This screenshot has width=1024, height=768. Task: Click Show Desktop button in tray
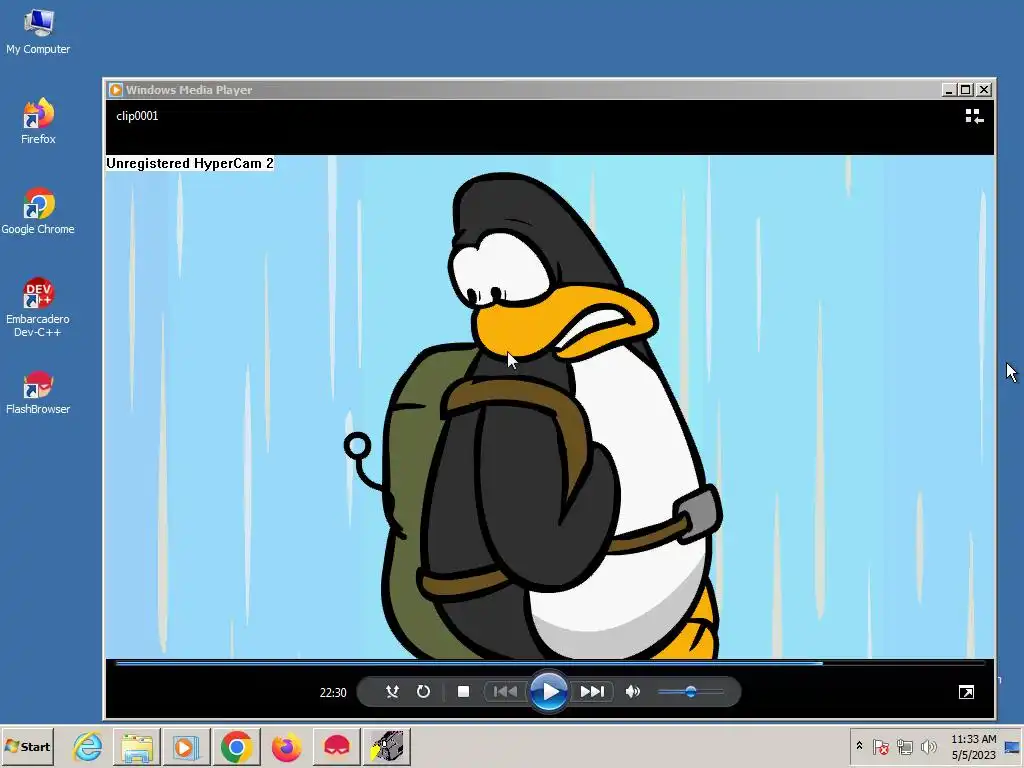pyautogui.click(x=1012, y=746)
